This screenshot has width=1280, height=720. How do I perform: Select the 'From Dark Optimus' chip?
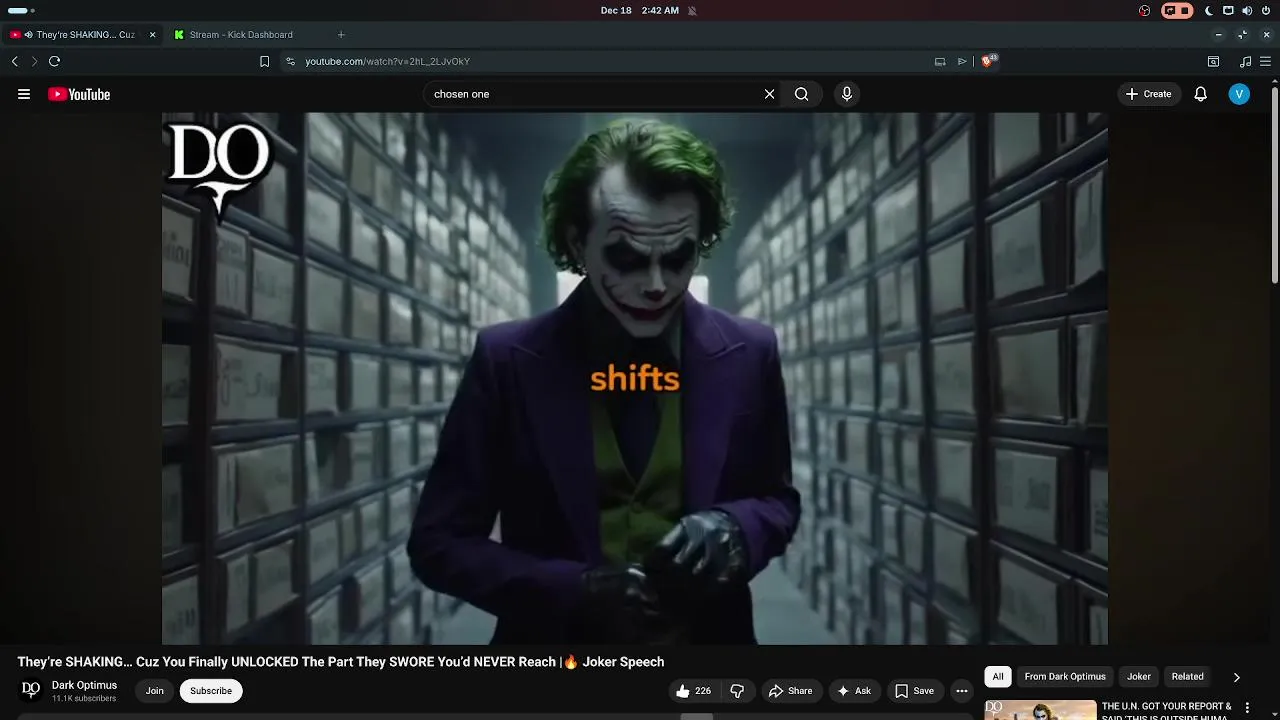pyautogui.click(x=1065, y=677)
